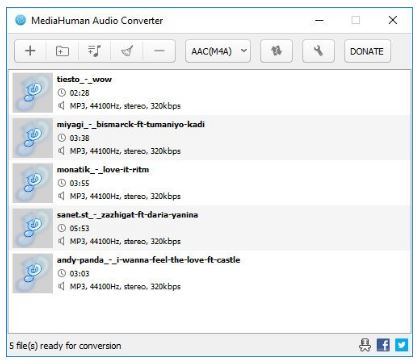The width and height of the screenshot is (419, 364).
Task: Click the 03:55 duration text
Action: (x=79, y=183)
